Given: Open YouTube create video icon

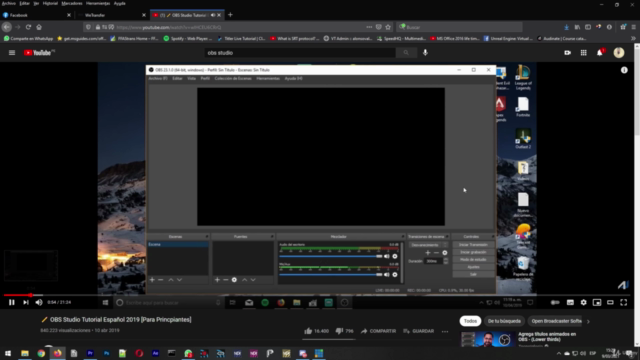Looking at the screenshot, I should click(567, 53).
